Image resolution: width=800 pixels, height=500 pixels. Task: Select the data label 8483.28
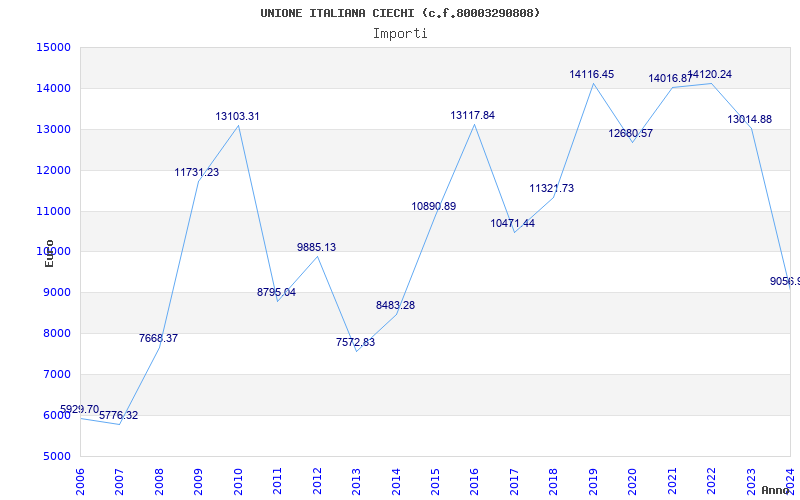coord(395,306)
